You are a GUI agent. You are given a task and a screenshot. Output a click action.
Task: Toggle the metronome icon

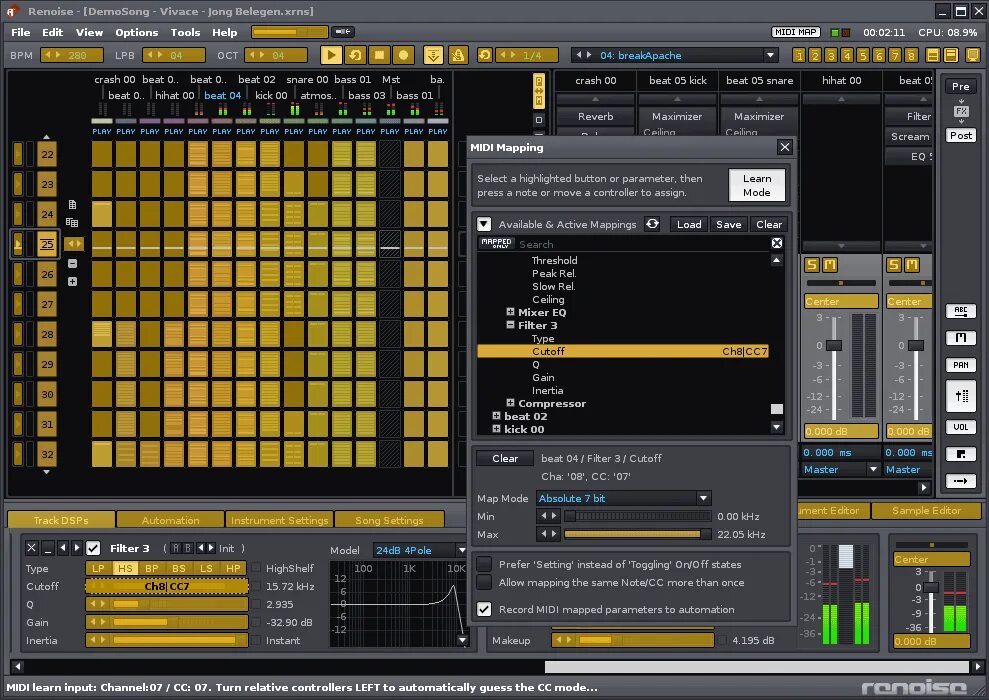click(458, 55)
